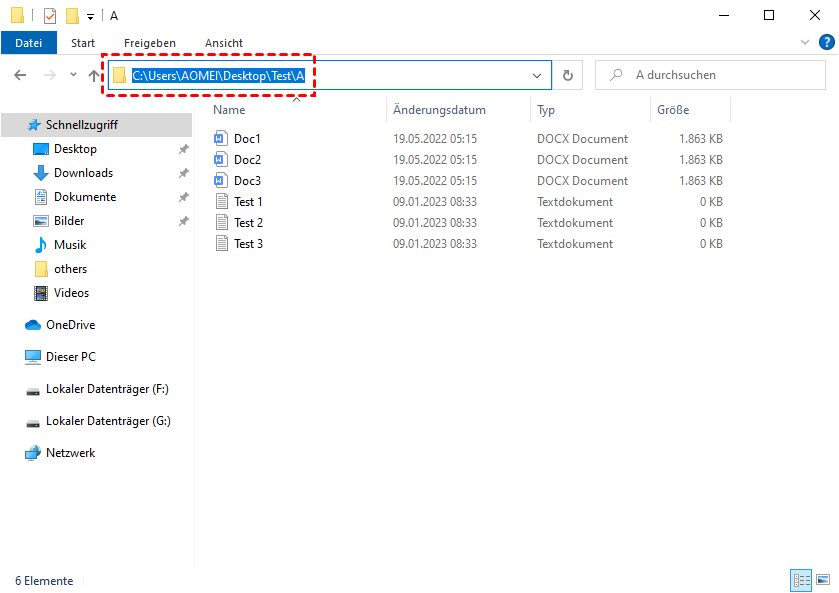Screen dimensions: 839x593
Task: Select OneDrive in the navigation pane
Action: pyautogui.click(x=70, y=325)
